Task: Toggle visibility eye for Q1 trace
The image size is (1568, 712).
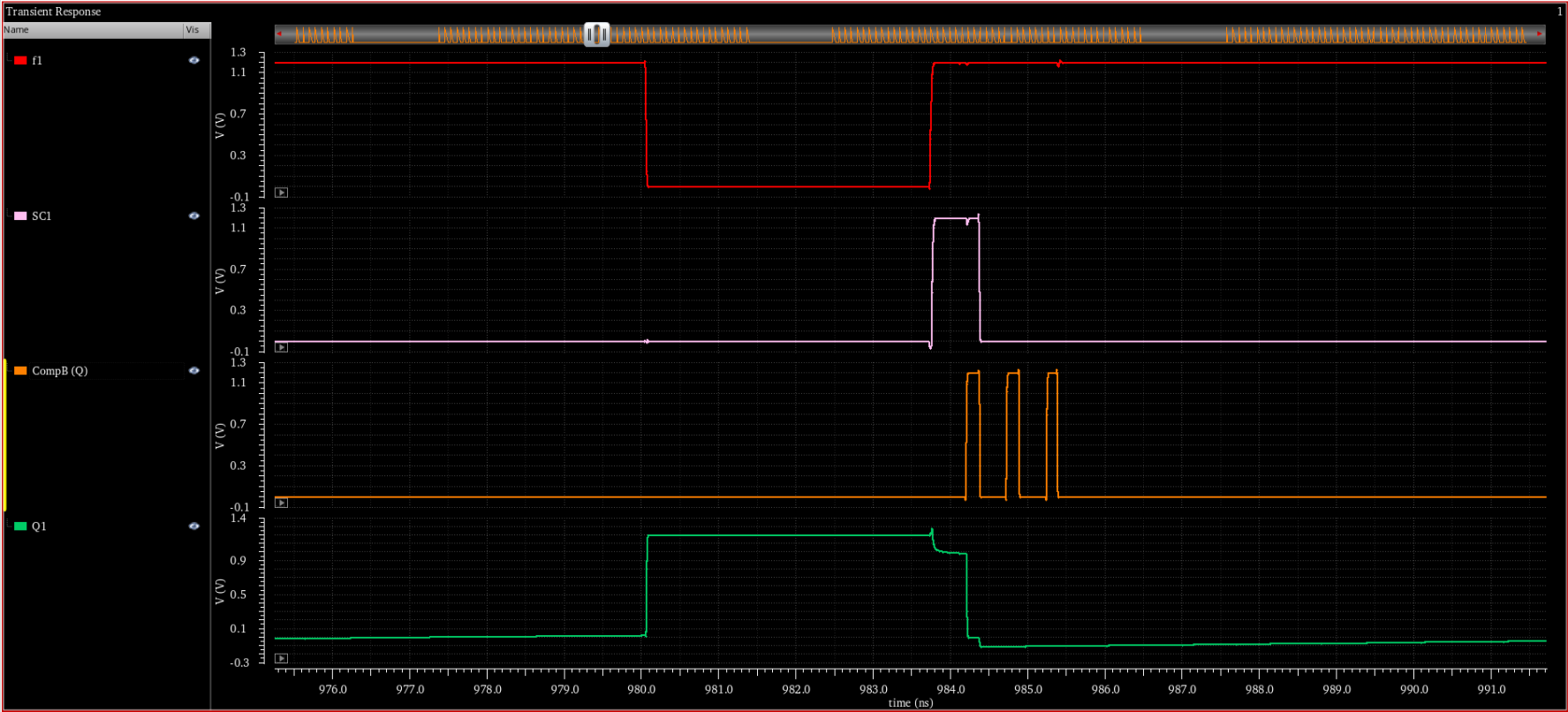Action: click(194, 526)
